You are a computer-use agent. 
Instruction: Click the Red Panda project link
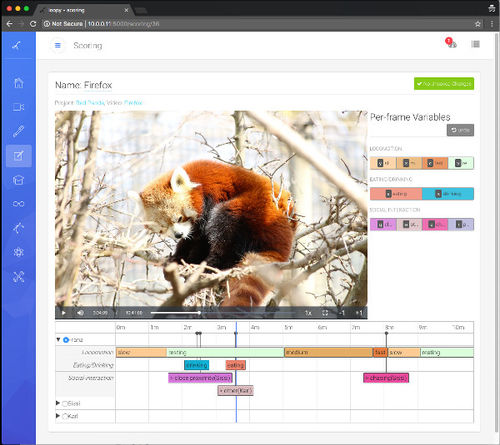(90, 103)
